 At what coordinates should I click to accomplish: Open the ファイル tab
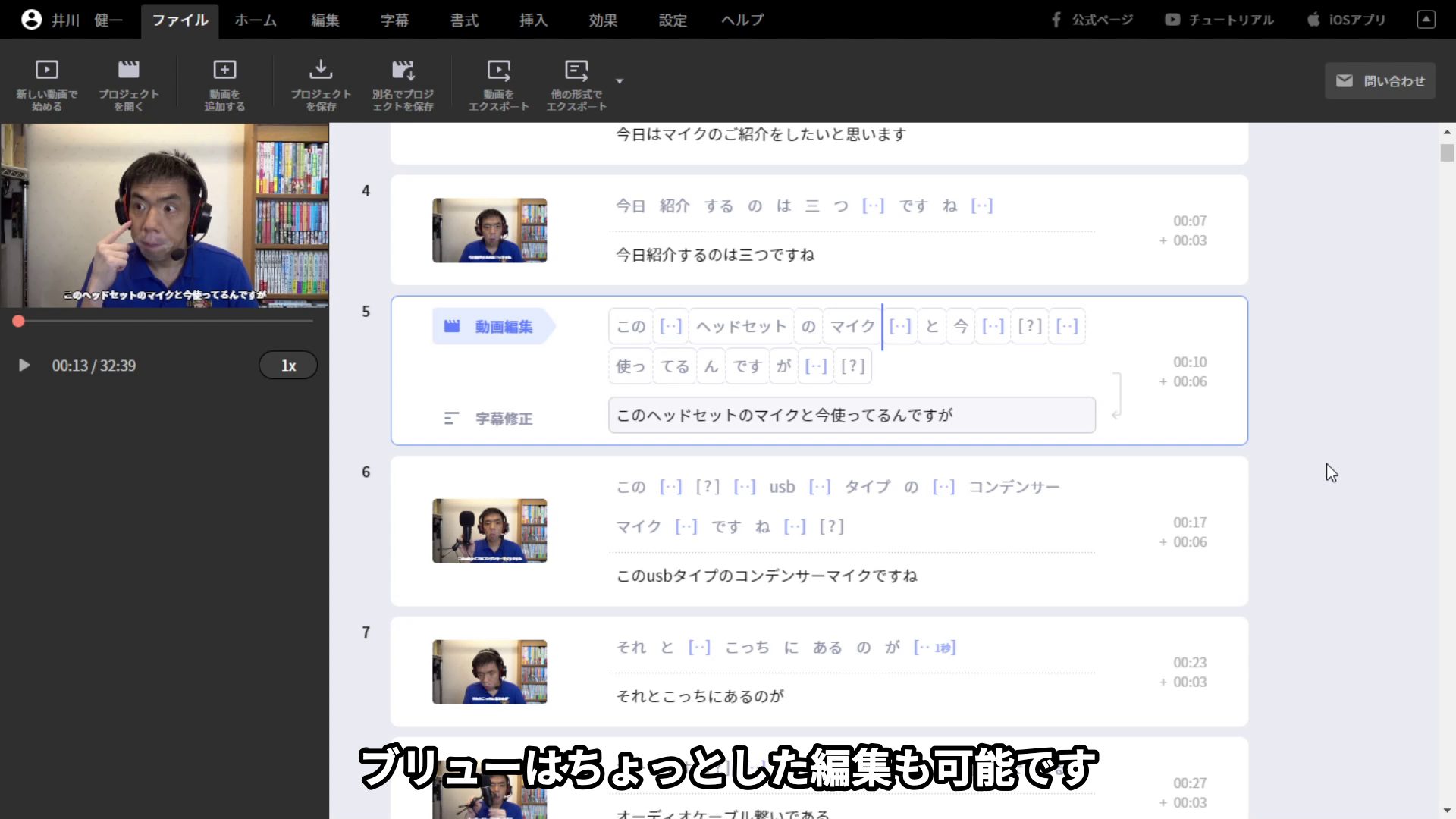(180, 20)
